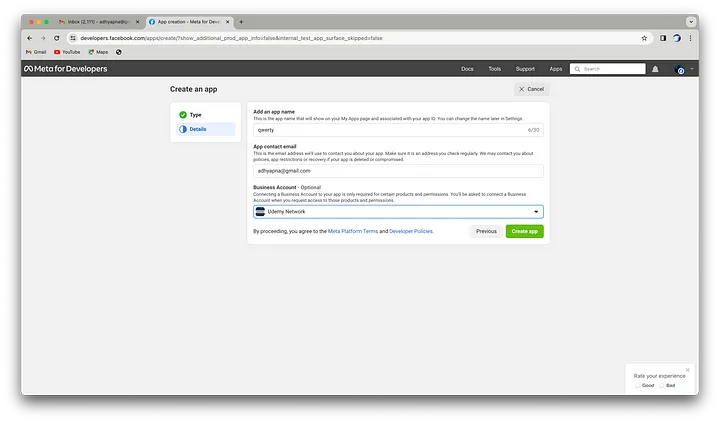This screenshot has height=423, width=720.
Task: Go back using the browser back arrow
Action: [x=29, y=38]
